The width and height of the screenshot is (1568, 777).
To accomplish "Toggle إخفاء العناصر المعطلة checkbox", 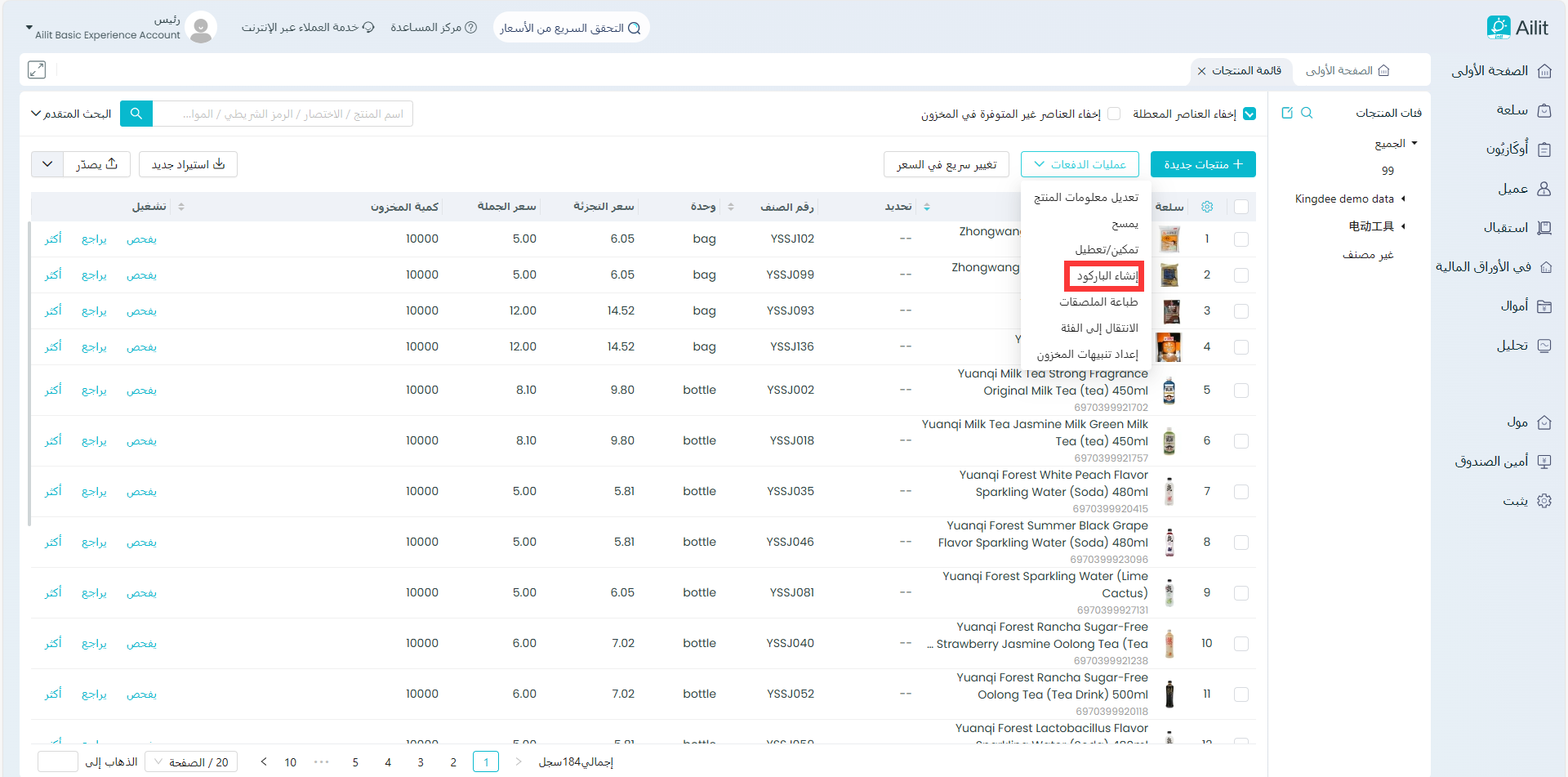I will tap(1249, 114).
